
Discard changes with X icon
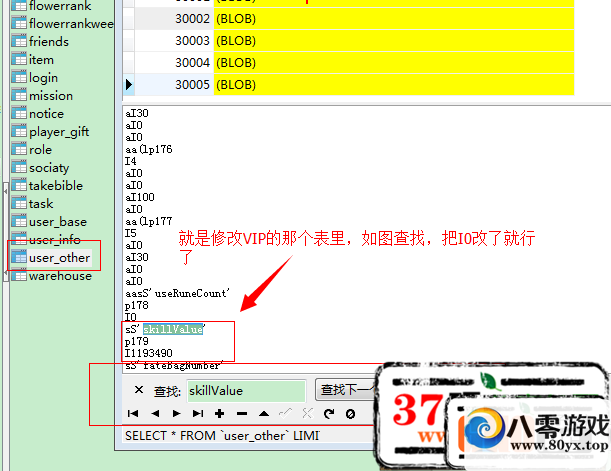(x=307, y=413)
